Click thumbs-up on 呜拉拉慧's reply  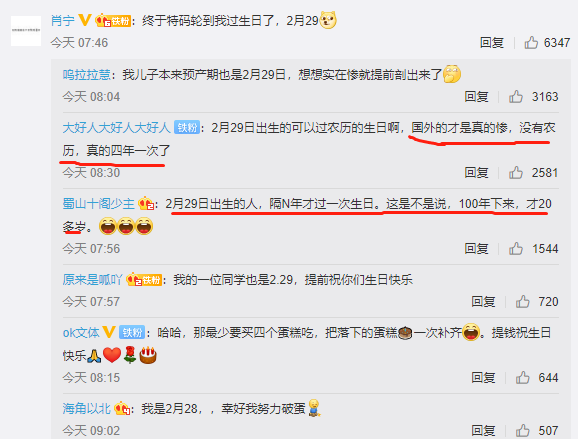[x=516, y=97]
